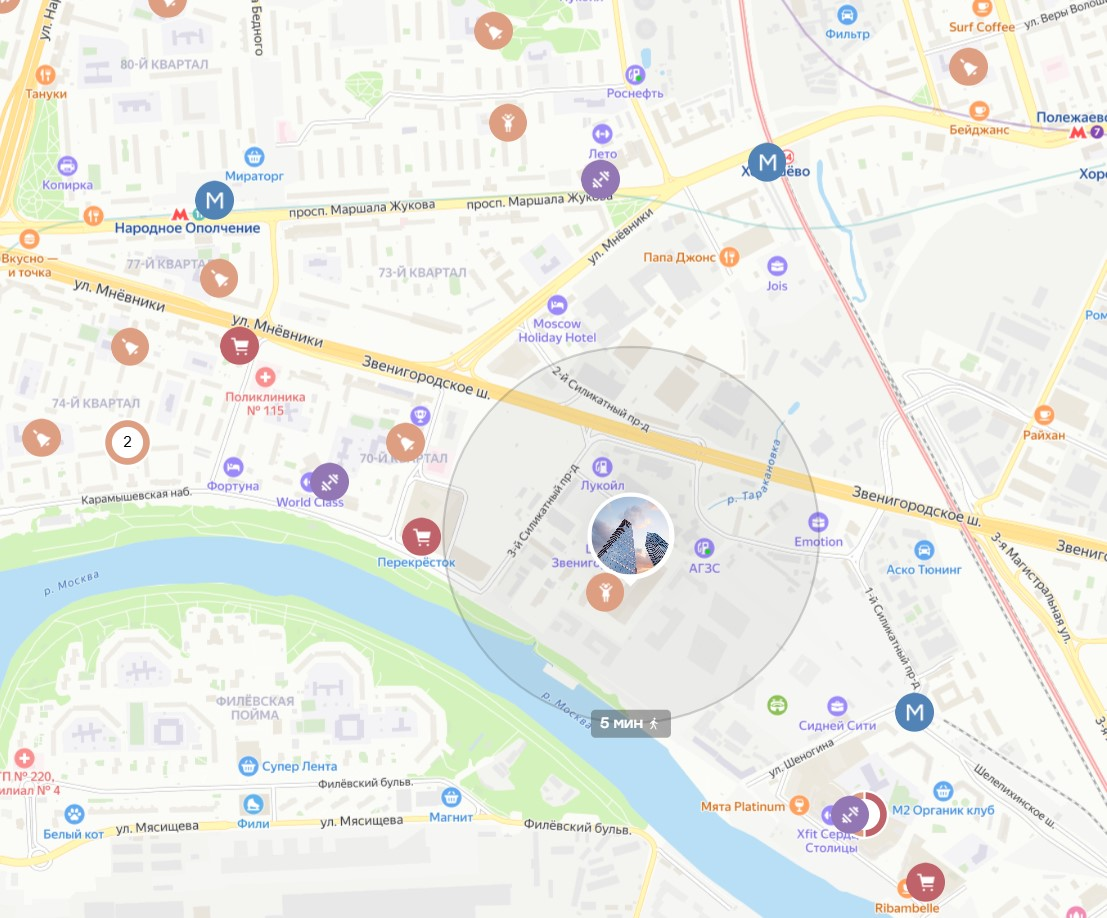The height and width of the screenshot is (918, 1107).
Task: Select the red shopping cart marker above Перекрёсток
Action: point(421,537)
